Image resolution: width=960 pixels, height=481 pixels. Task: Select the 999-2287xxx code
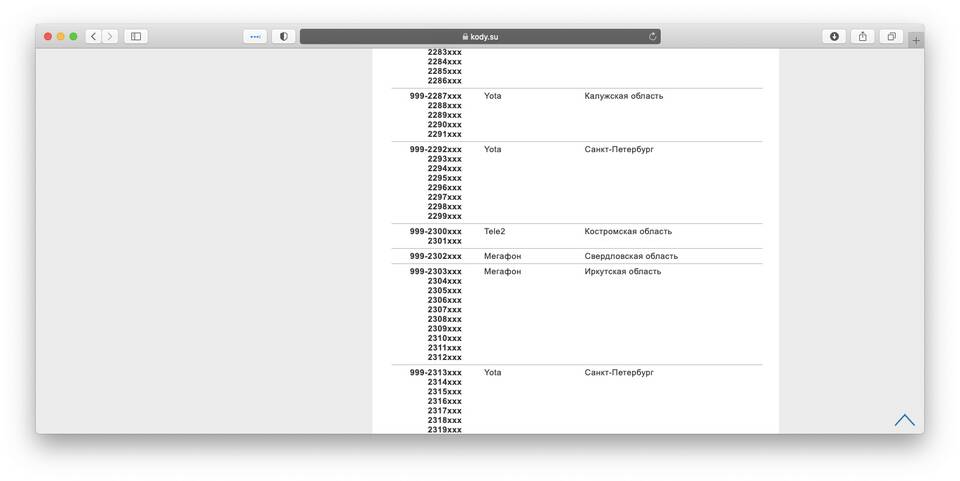click(436, 96)
